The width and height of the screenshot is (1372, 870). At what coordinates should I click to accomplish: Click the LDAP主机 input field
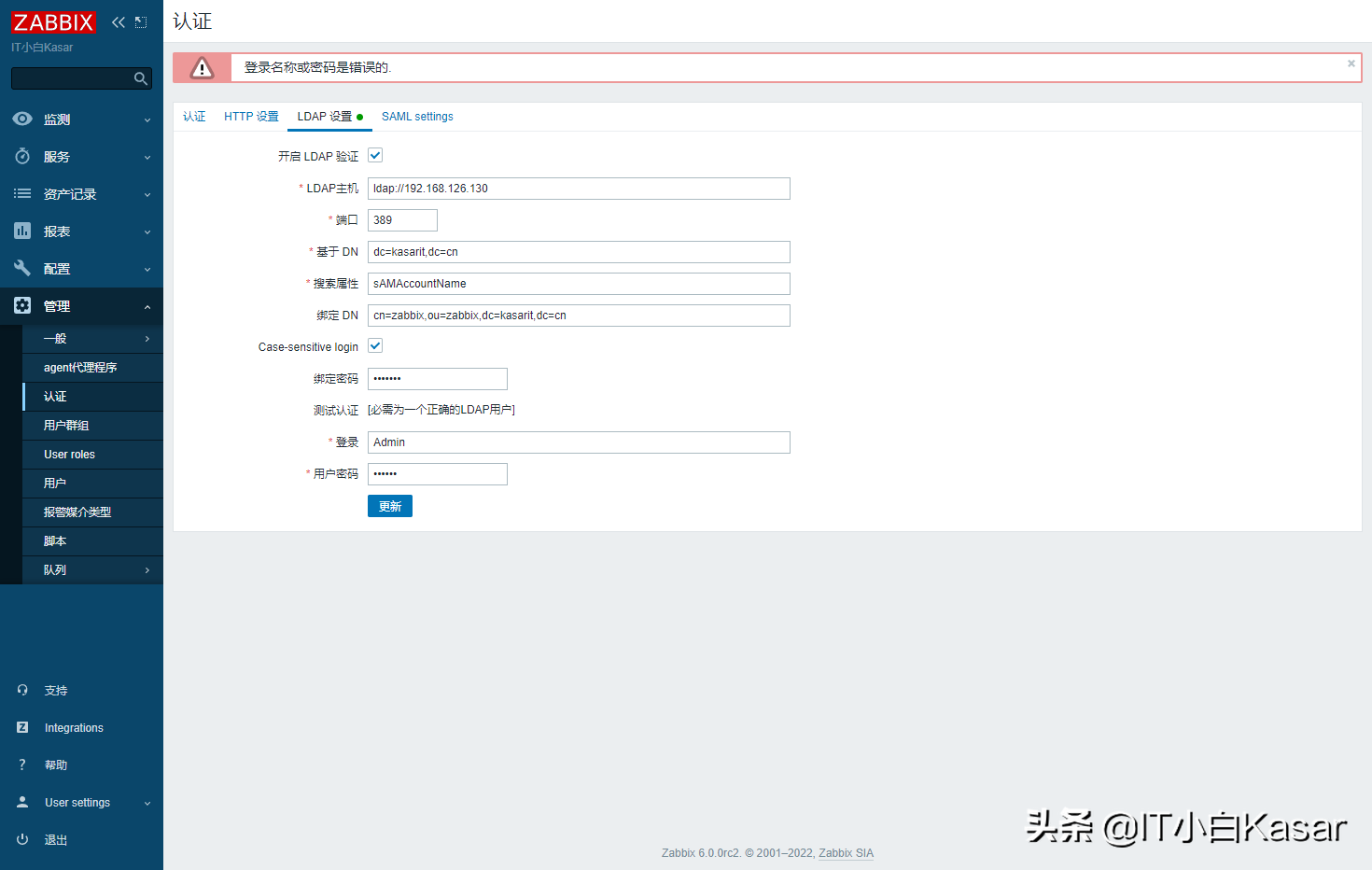579,189
